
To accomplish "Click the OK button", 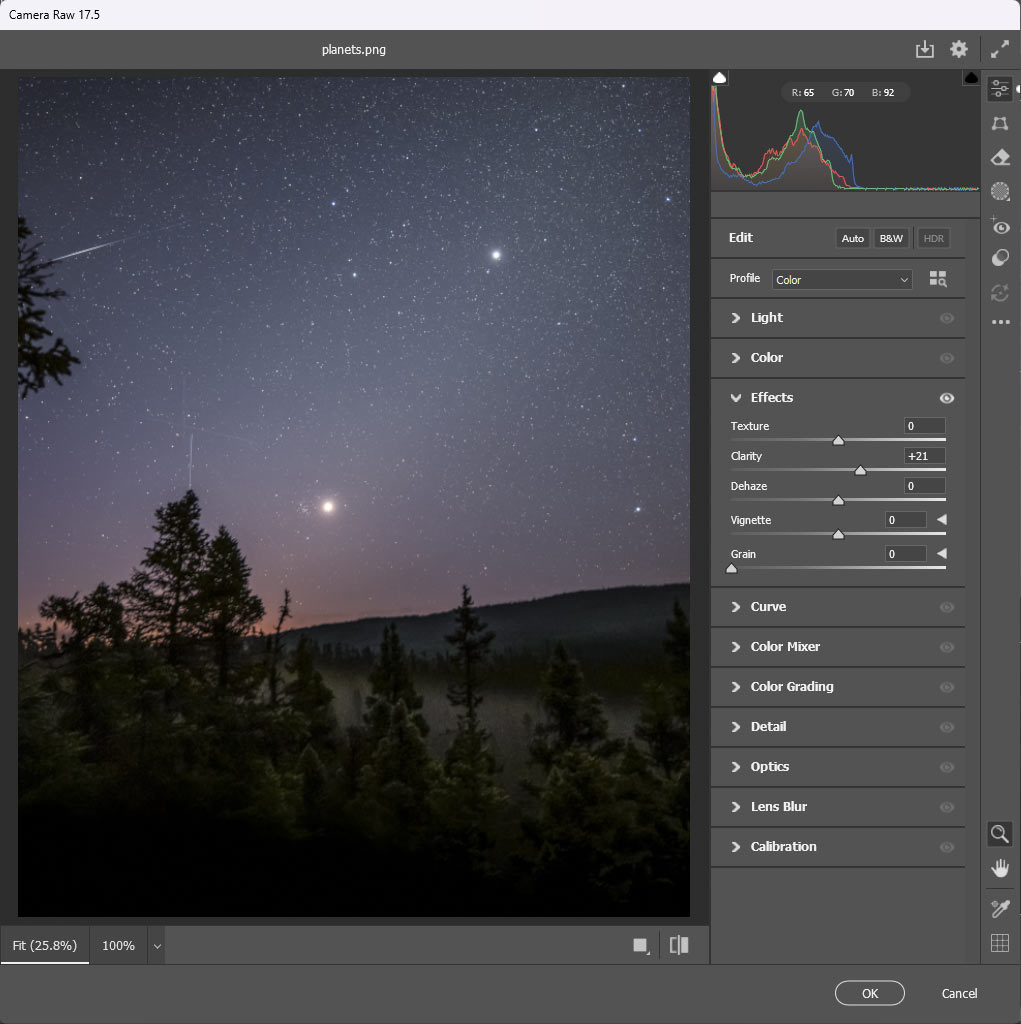I will (869, 993).
